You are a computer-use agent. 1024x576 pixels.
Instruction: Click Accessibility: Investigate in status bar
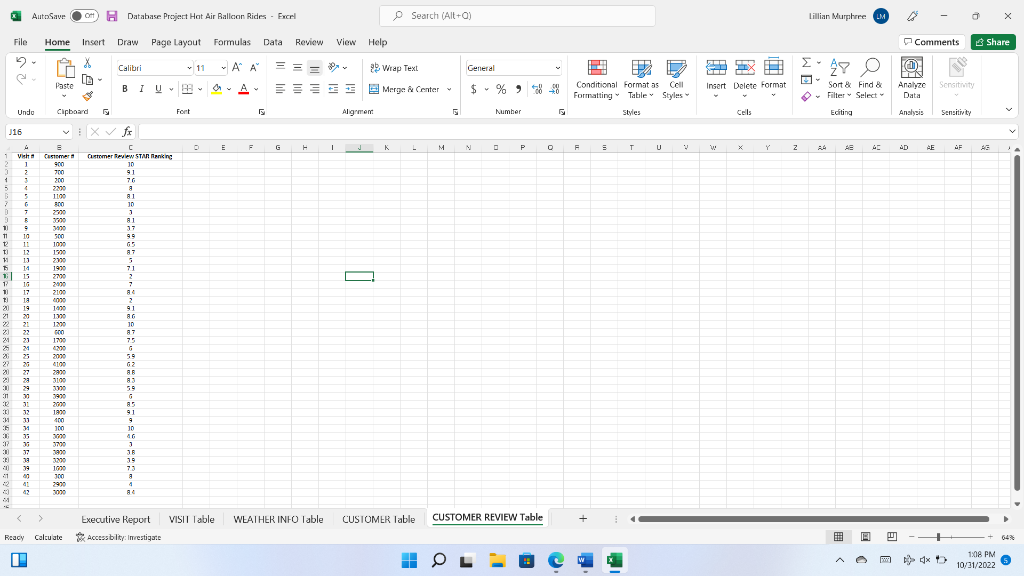[x=118, y=537]
